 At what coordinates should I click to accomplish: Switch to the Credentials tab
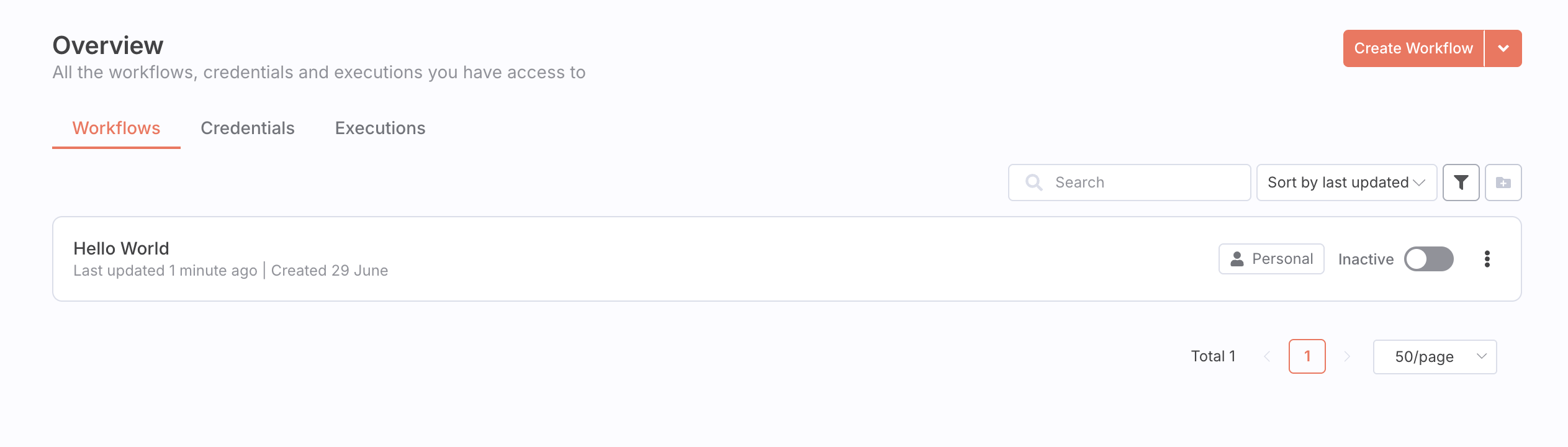(x=247, y=128)
